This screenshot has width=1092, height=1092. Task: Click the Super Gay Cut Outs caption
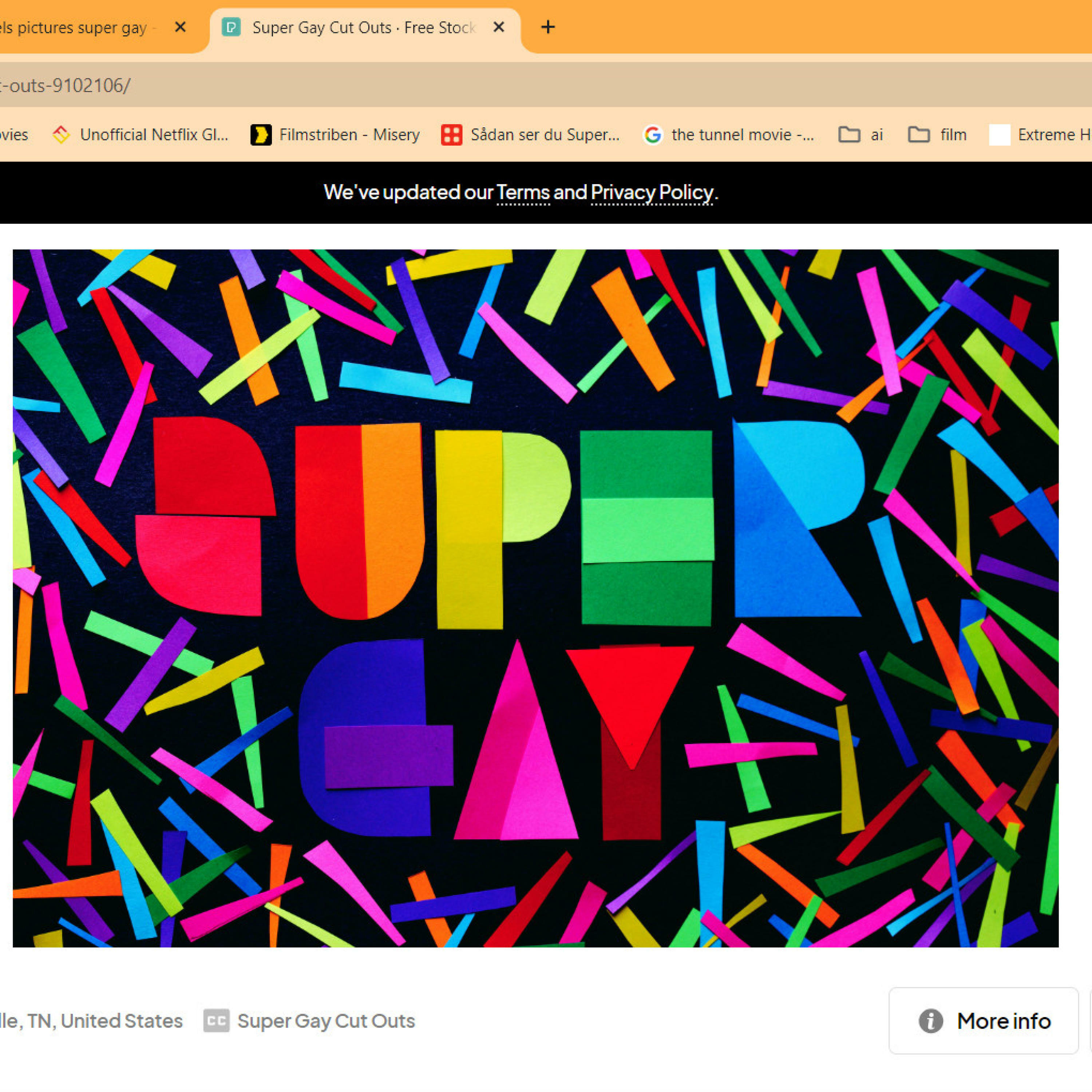(326, 1021)
